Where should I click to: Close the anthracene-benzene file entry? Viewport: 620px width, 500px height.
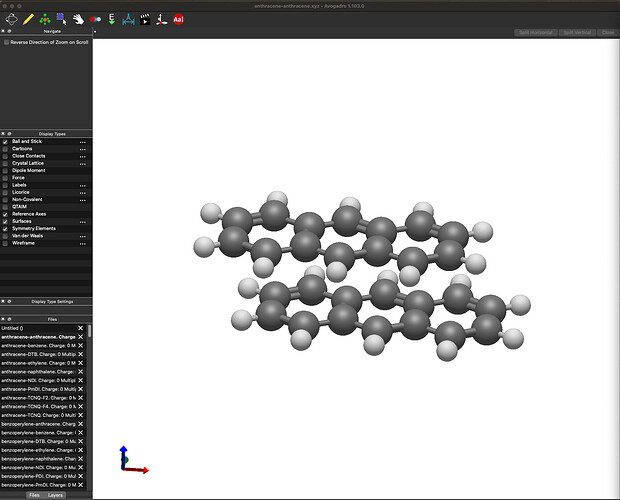pos(81,345)
